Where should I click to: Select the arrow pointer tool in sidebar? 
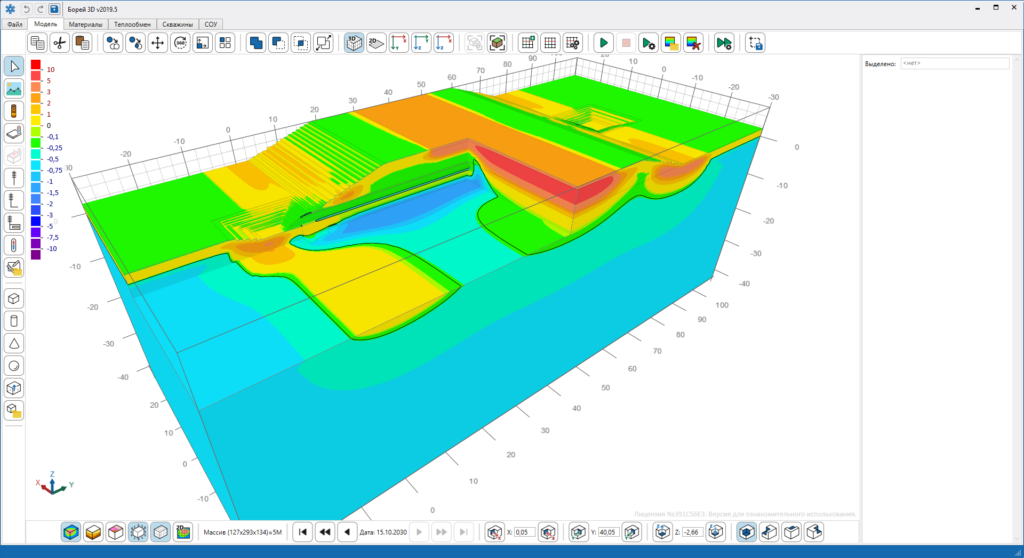(x=14, y=67)
